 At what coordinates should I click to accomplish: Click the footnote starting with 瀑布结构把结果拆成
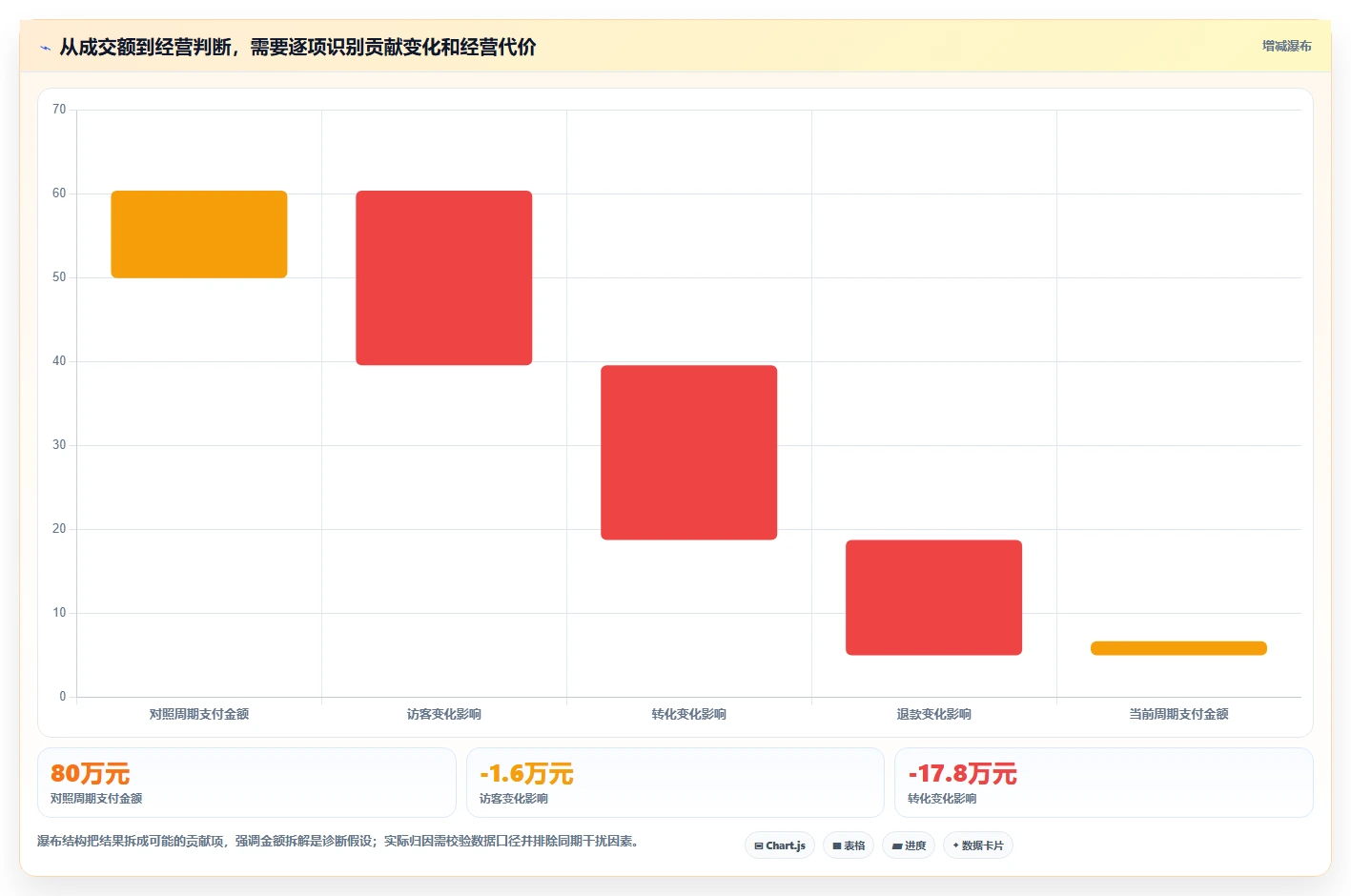point(338,841)
